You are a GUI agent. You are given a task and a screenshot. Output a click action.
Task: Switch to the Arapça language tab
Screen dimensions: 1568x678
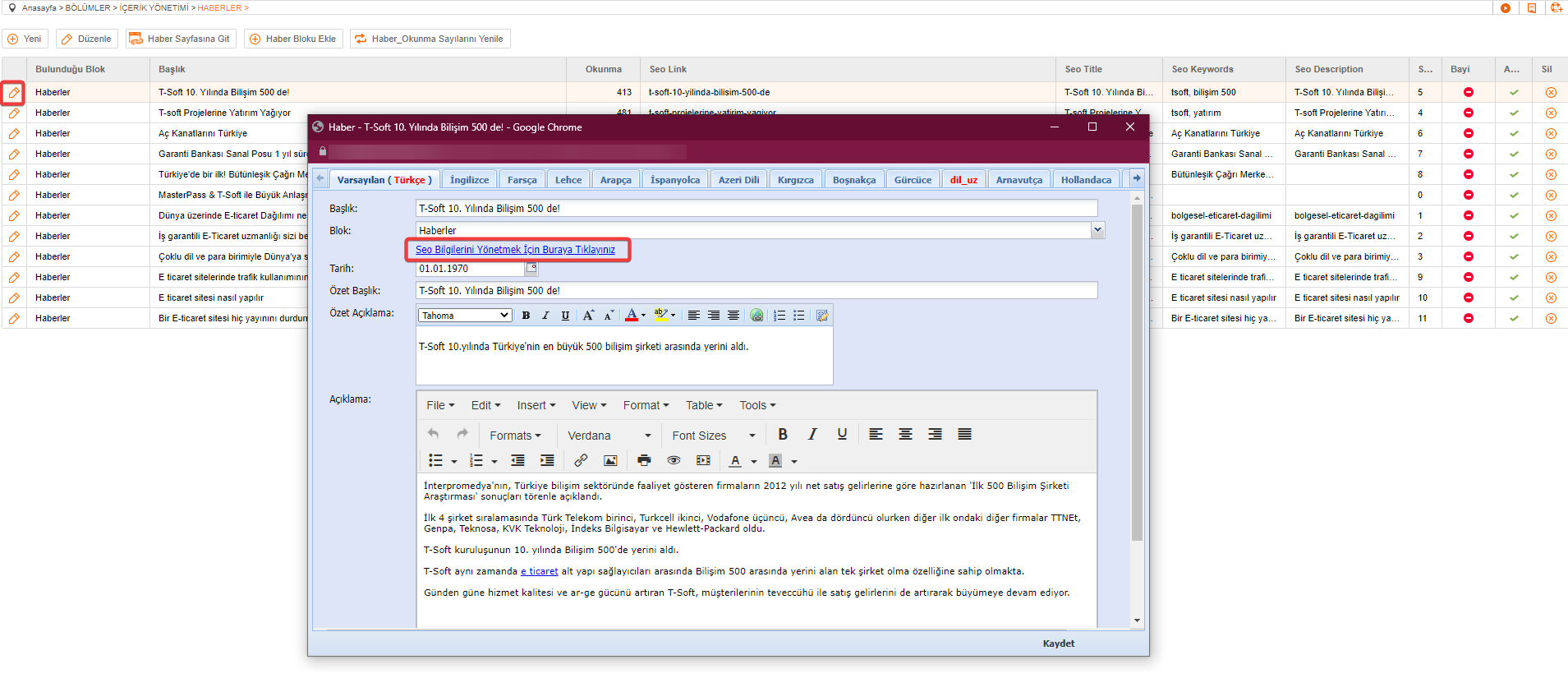[x=615, y=180]
